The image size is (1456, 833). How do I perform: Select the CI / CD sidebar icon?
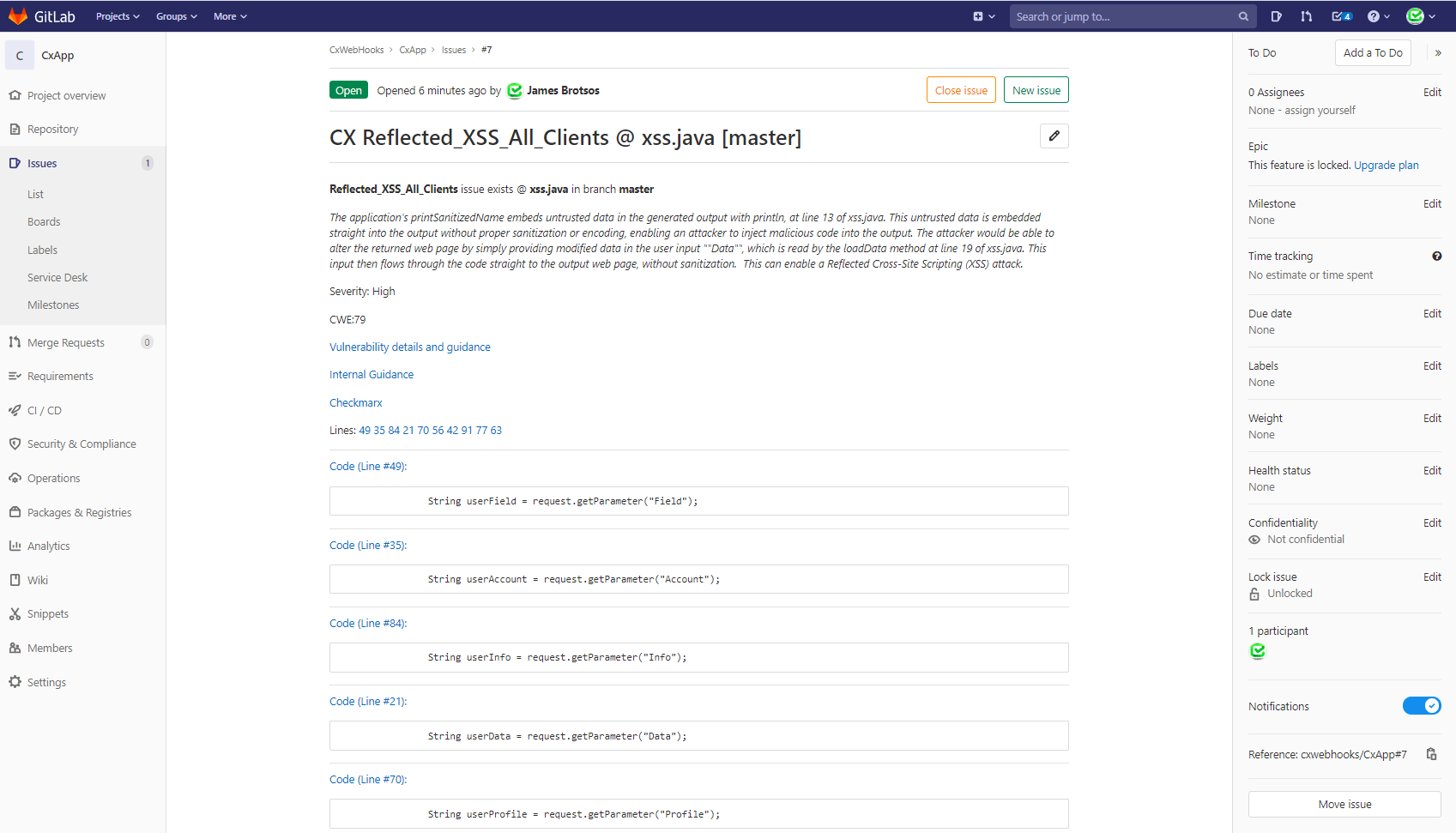[x=15, y=410]
